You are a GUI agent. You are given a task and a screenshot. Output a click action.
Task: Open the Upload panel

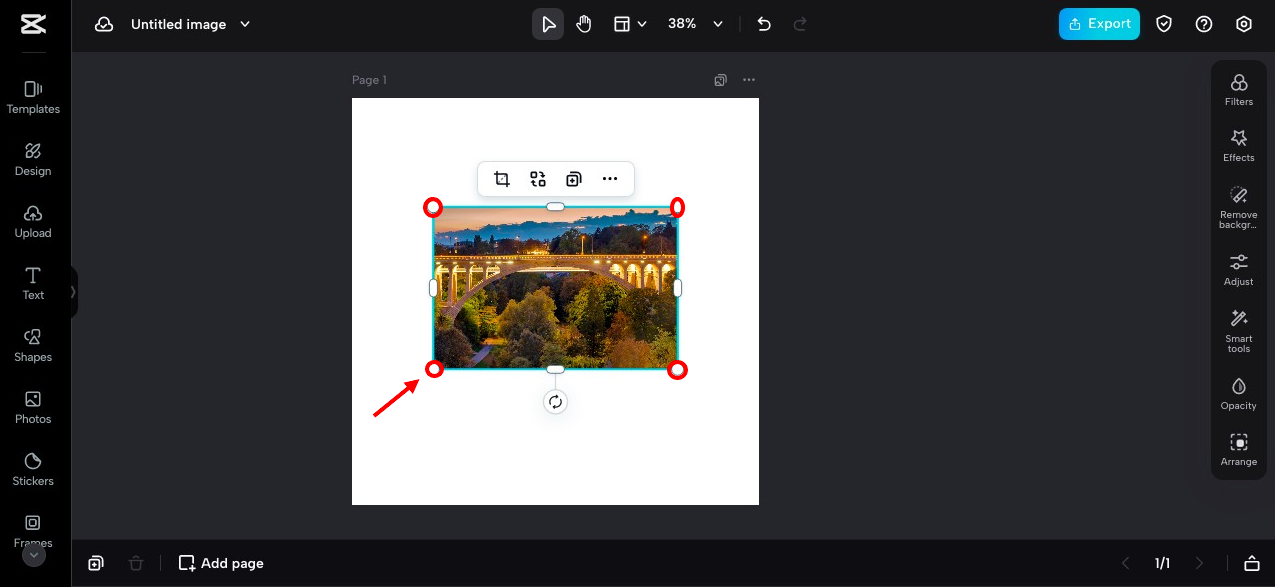tap(33, 221)
